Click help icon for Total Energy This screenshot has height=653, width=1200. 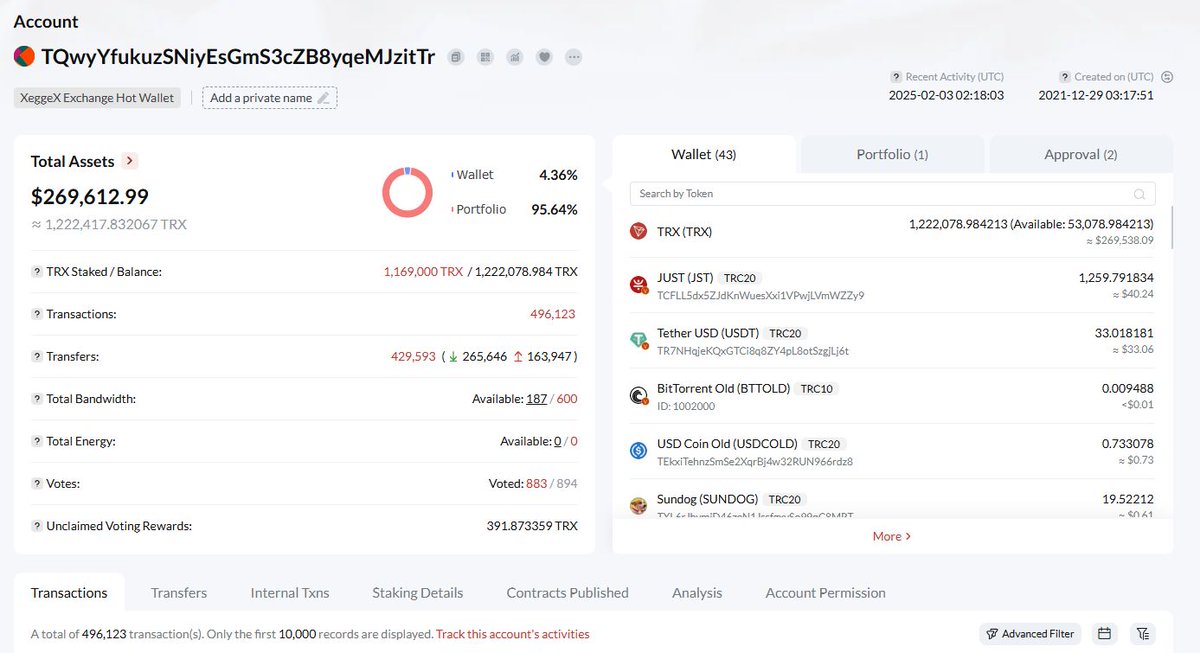[x=36, y=441]
